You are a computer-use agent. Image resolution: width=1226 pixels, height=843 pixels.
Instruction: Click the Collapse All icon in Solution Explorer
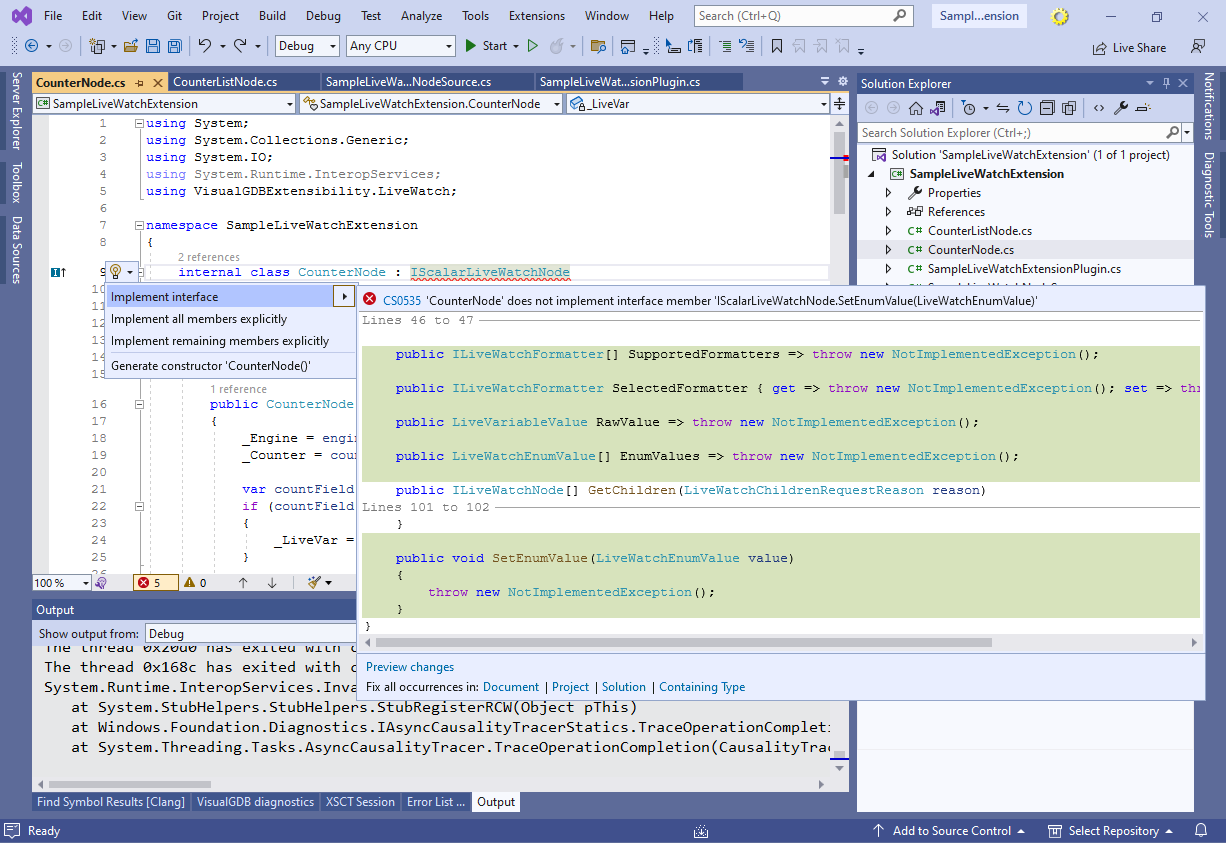pyautogui.click(x=1047, y=108)
